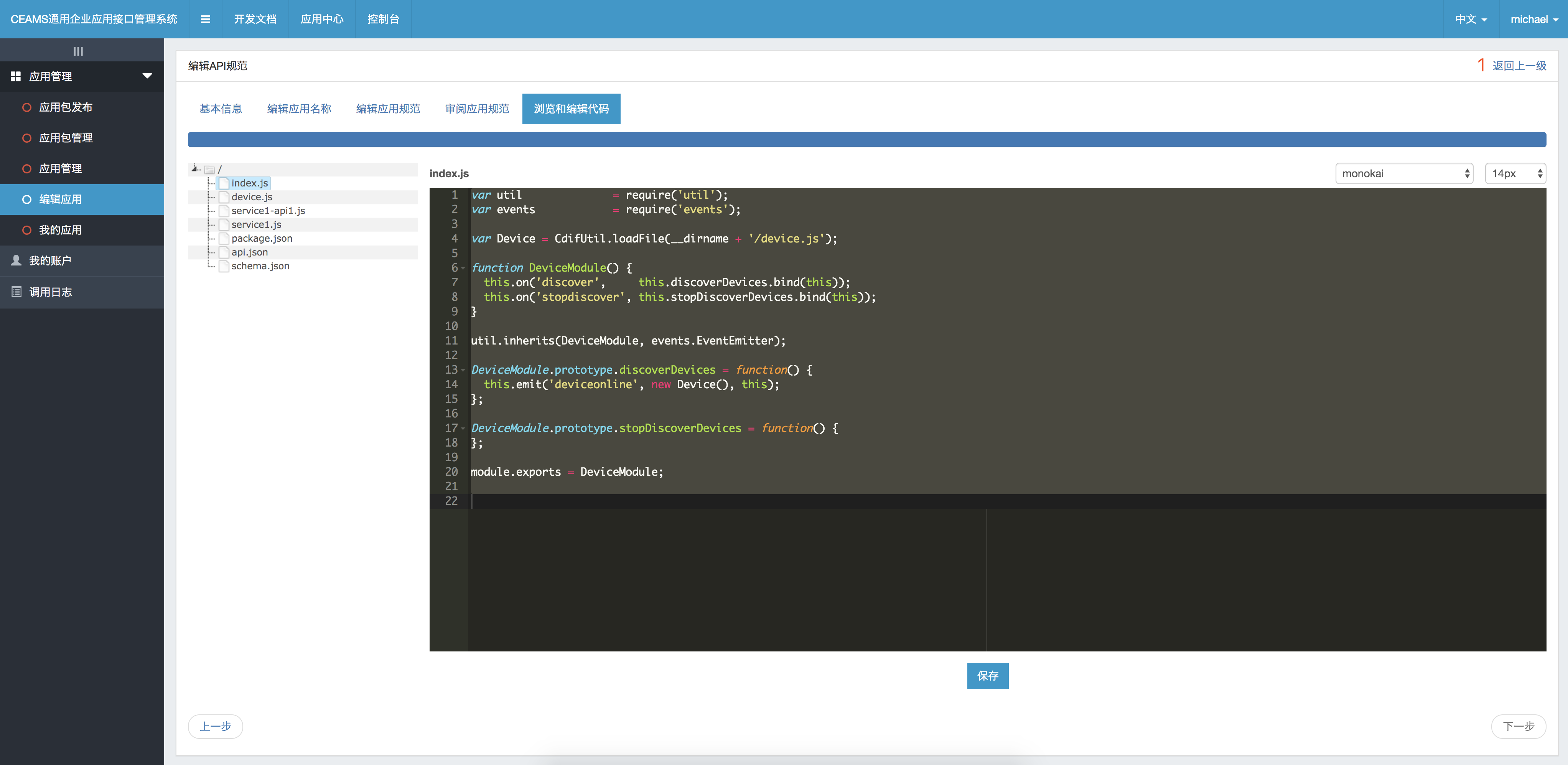Click the file icon next to schema.json
Image resolution: width=1568 pixels, height=765 pixels.
click(x=223, y=266)
